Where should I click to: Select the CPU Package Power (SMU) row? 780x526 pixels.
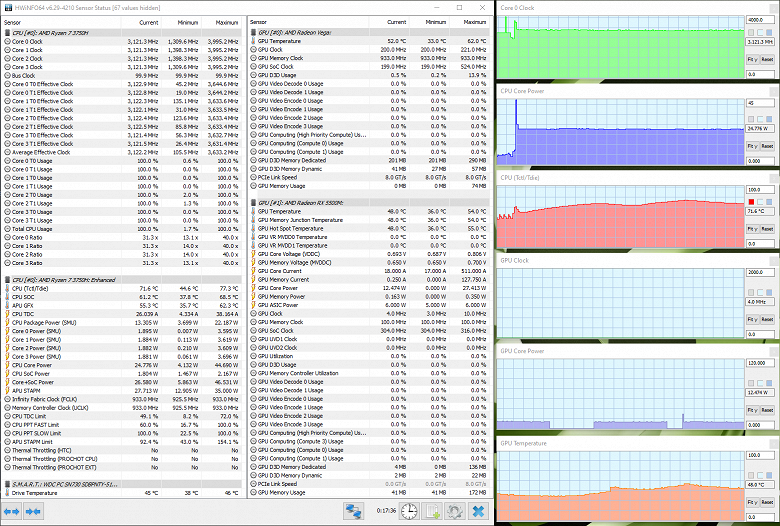122,322
